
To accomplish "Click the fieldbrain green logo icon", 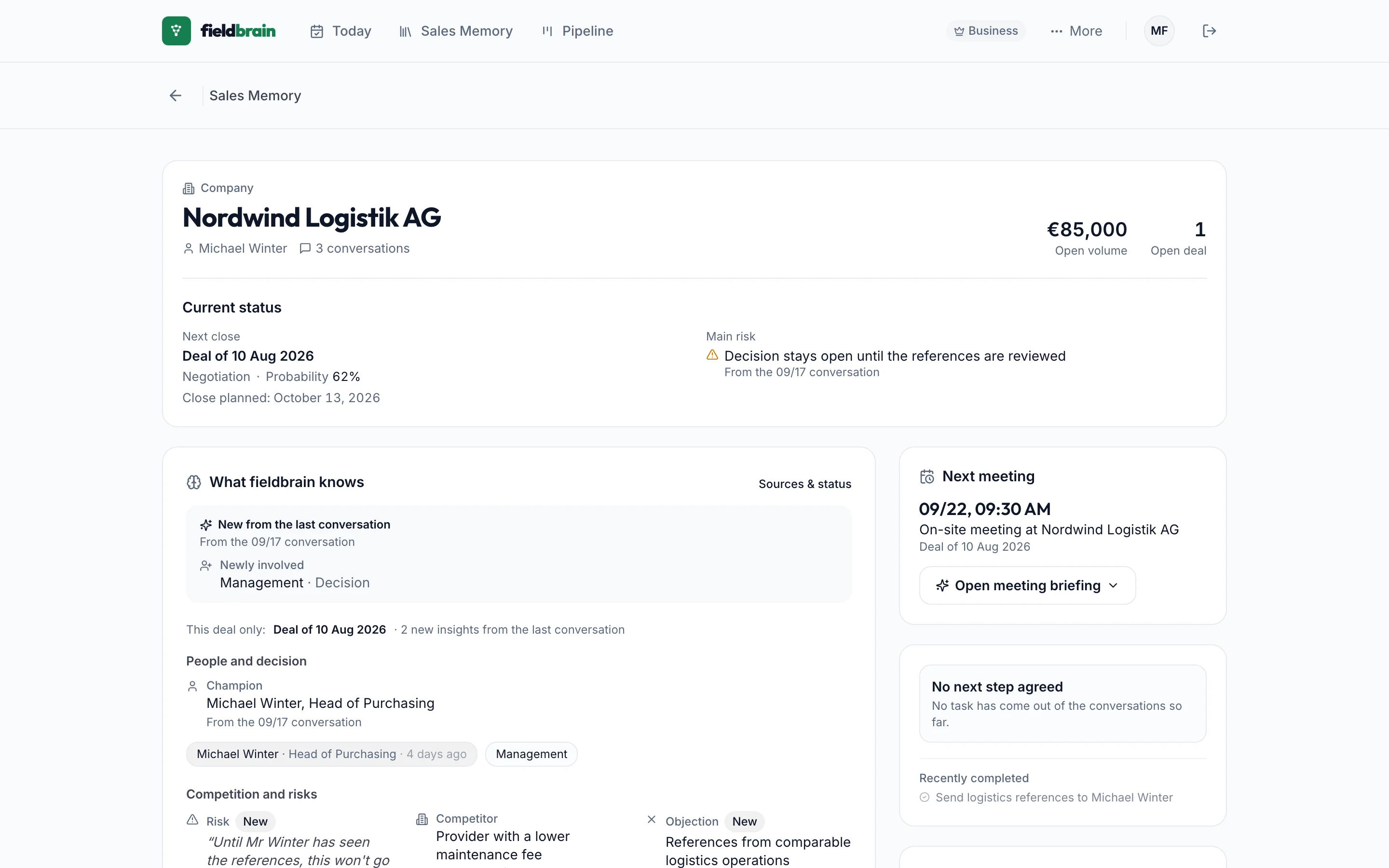I will (176, 31).
